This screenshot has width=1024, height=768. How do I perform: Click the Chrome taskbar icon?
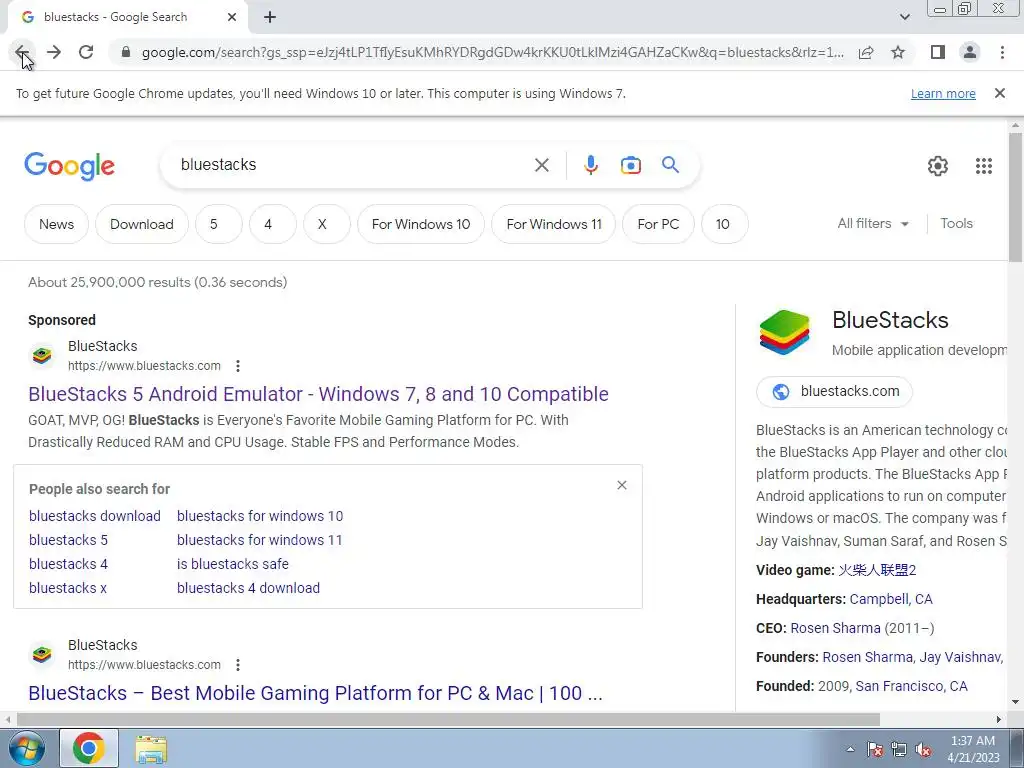tap(89, 748)
